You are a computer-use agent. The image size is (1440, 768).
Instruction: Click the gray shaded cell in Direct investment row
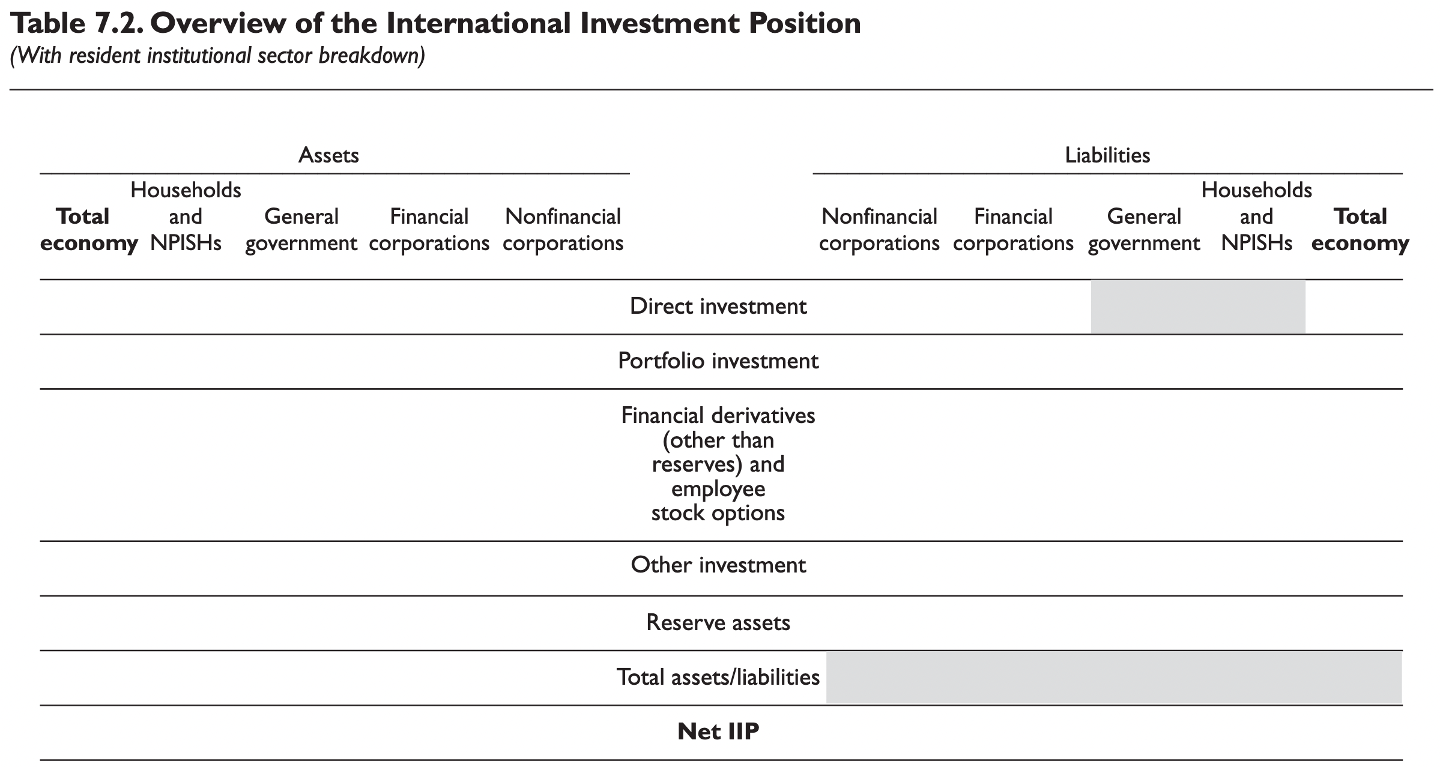point(1197,307)
